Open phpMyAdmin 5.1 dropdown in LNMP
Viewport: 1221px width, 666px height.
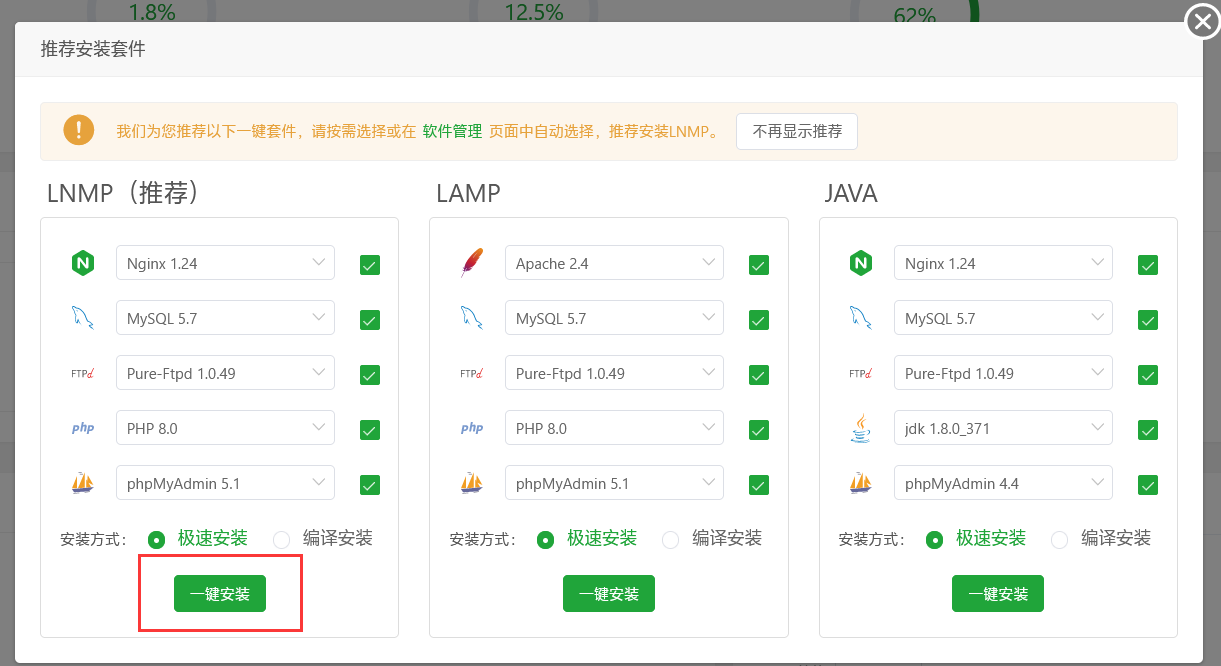225,483
